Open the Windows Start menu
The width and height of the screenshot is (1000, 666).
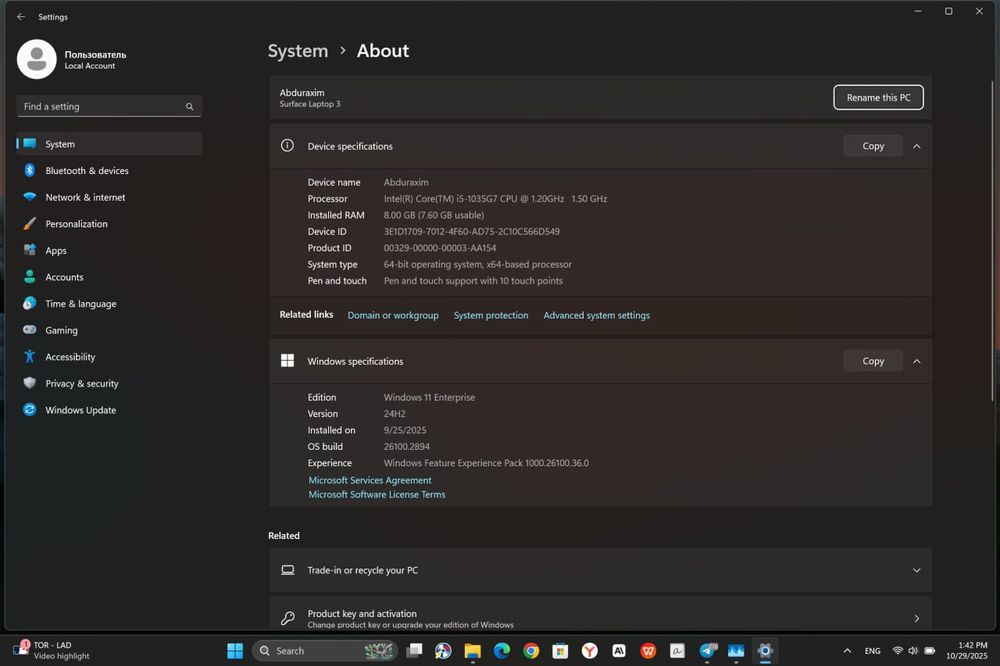point(235,651)
